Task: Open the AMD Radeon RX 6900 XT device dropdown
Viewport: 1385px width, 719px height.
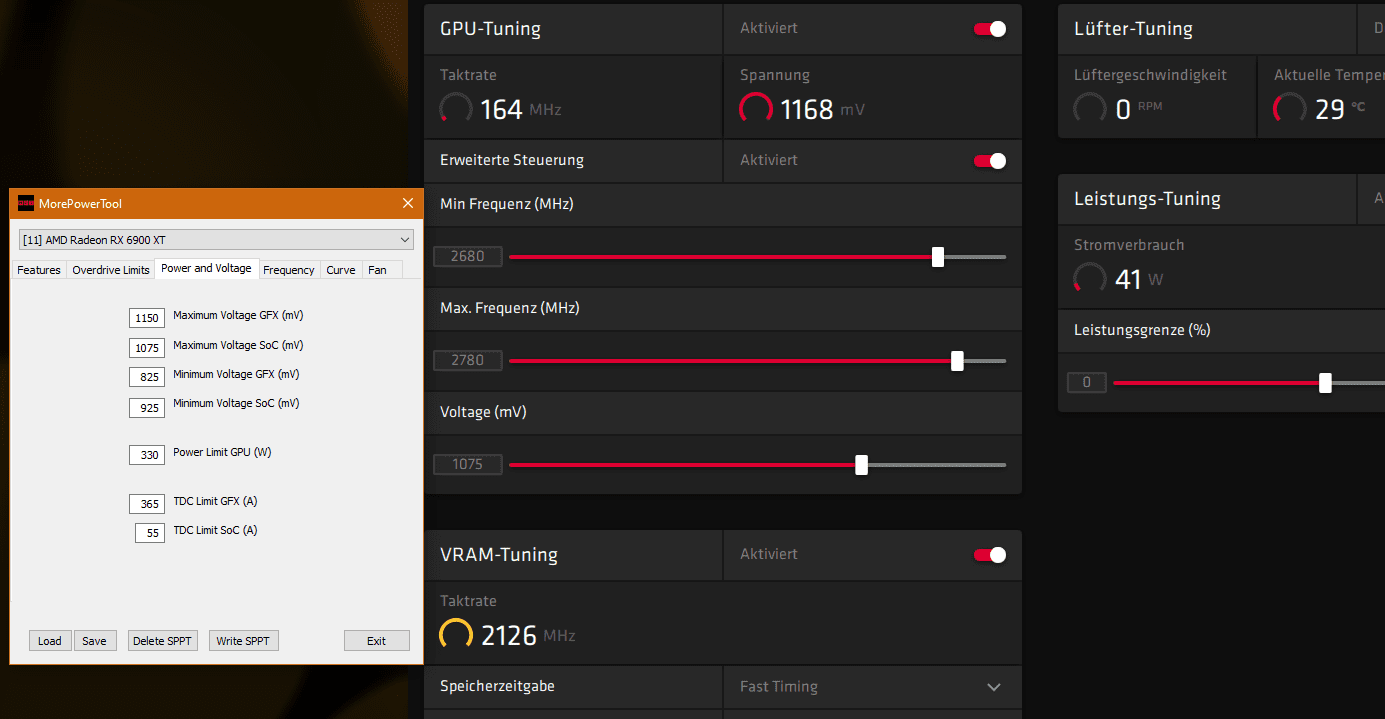Action: click(216, 240)
